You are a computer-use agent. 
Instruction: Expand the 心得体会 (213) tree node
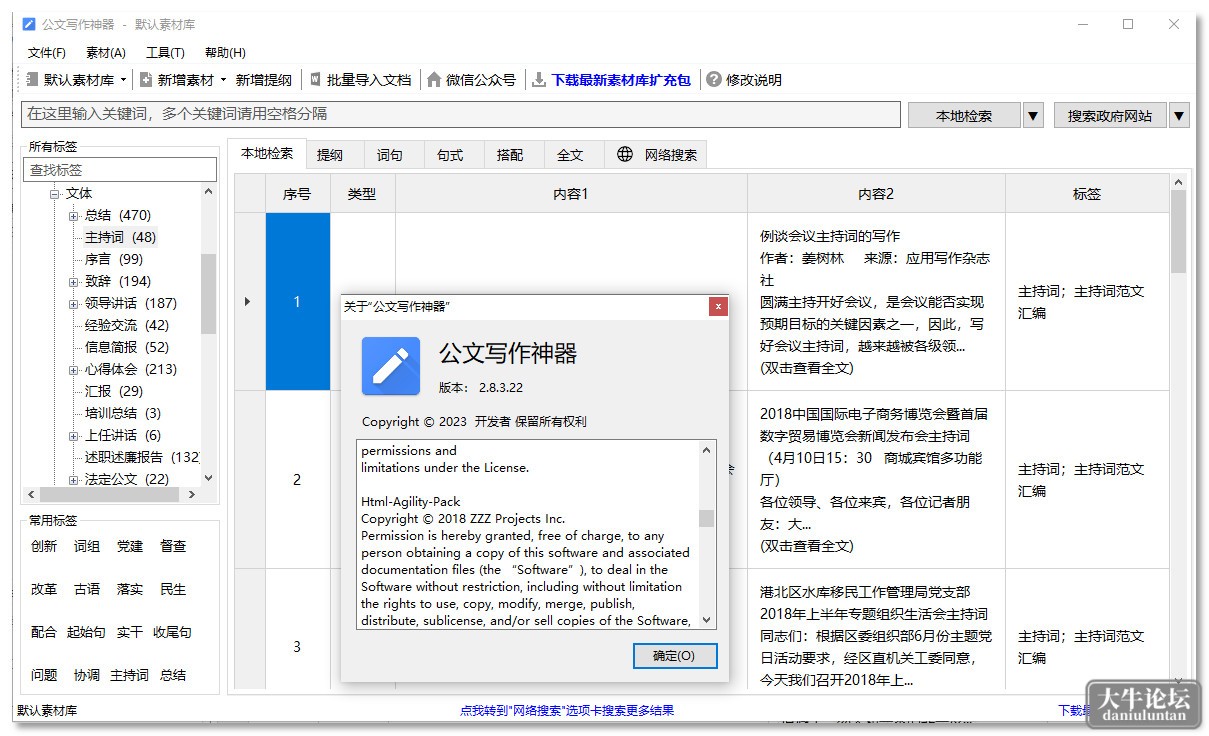pos(73,370)
